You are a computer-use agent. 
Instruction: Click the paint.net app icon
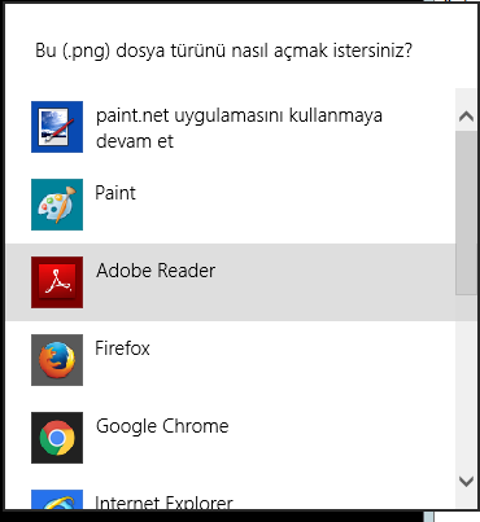57,127
